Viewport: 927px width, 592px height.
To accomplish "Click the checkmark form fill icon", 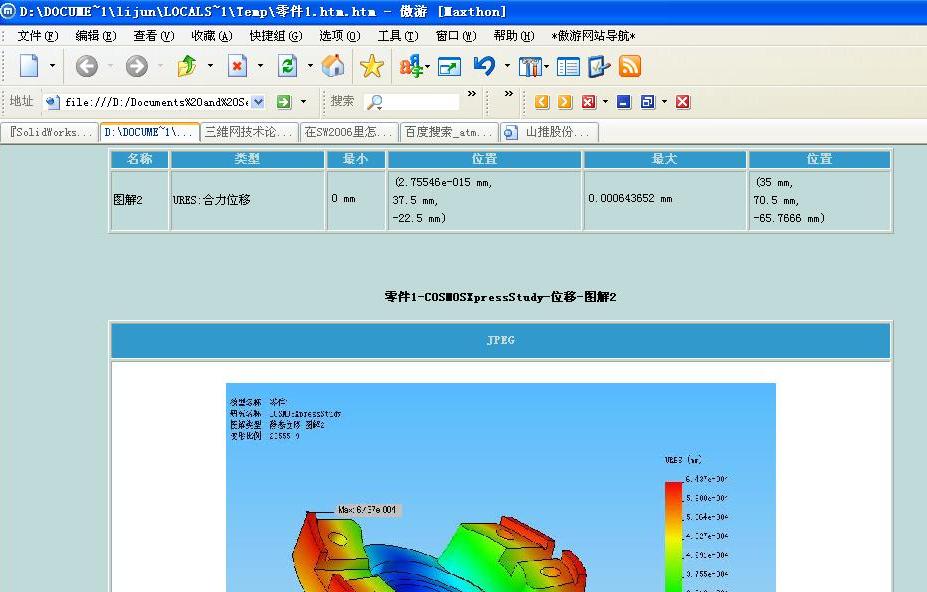I will click(599, 66).
